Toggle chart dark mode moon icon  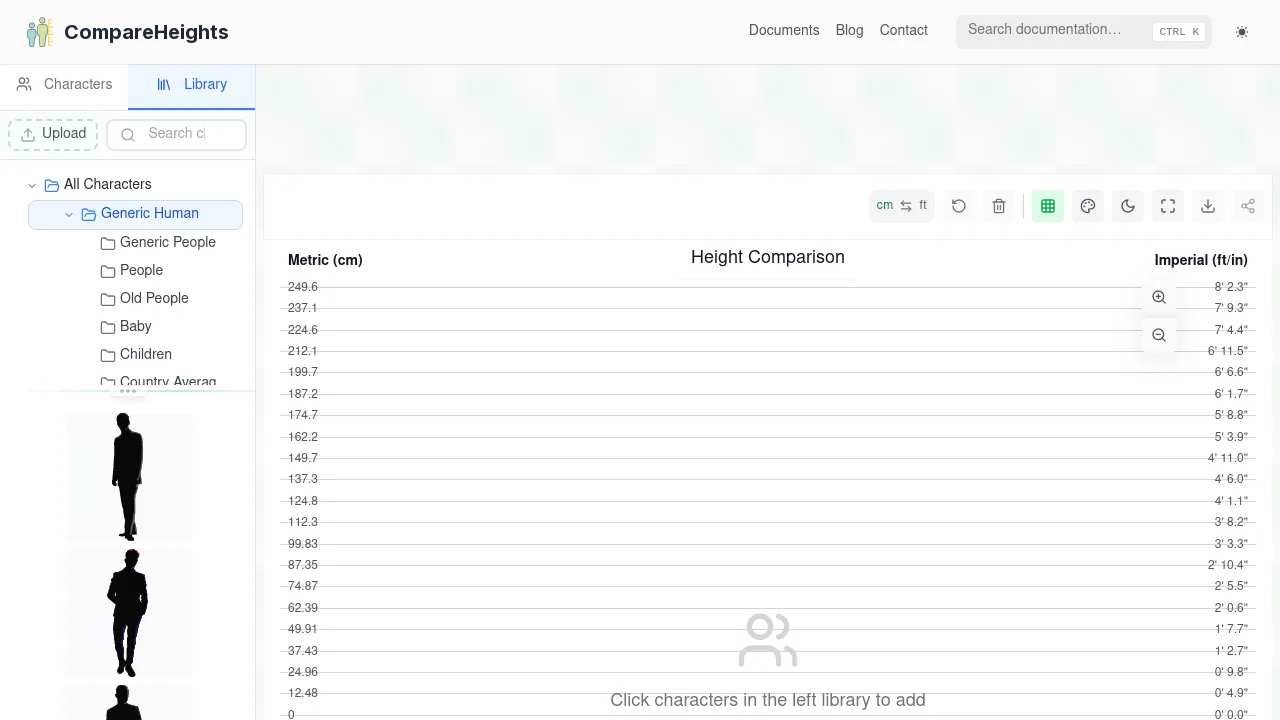pyautogui.click(x=1128, y=206)
